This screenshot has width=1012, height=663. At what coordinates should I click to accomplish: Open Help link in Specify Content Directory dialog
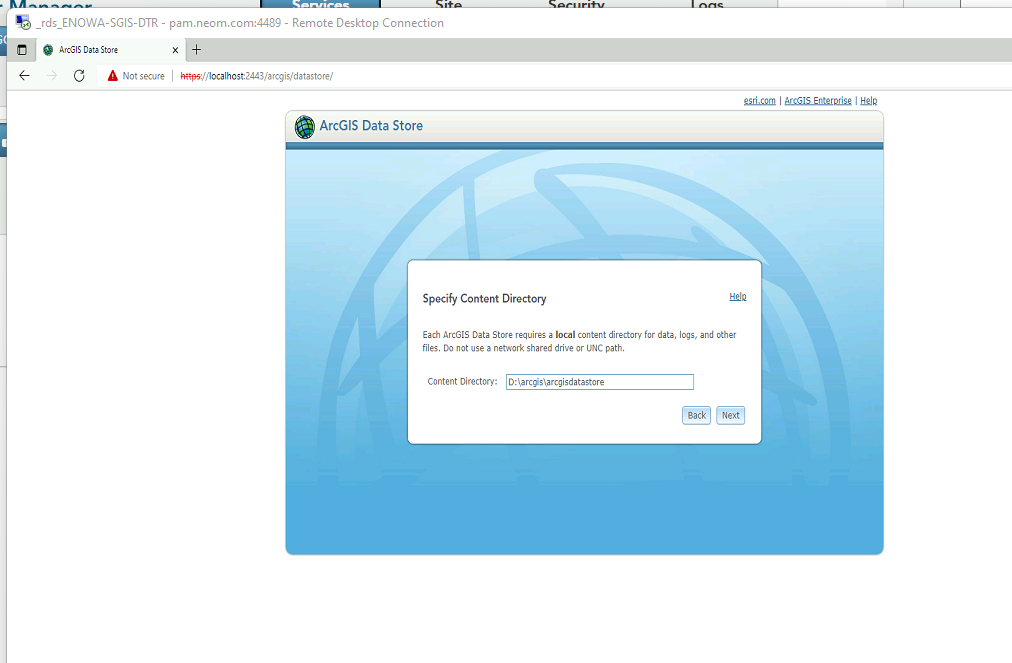[737, 297]
